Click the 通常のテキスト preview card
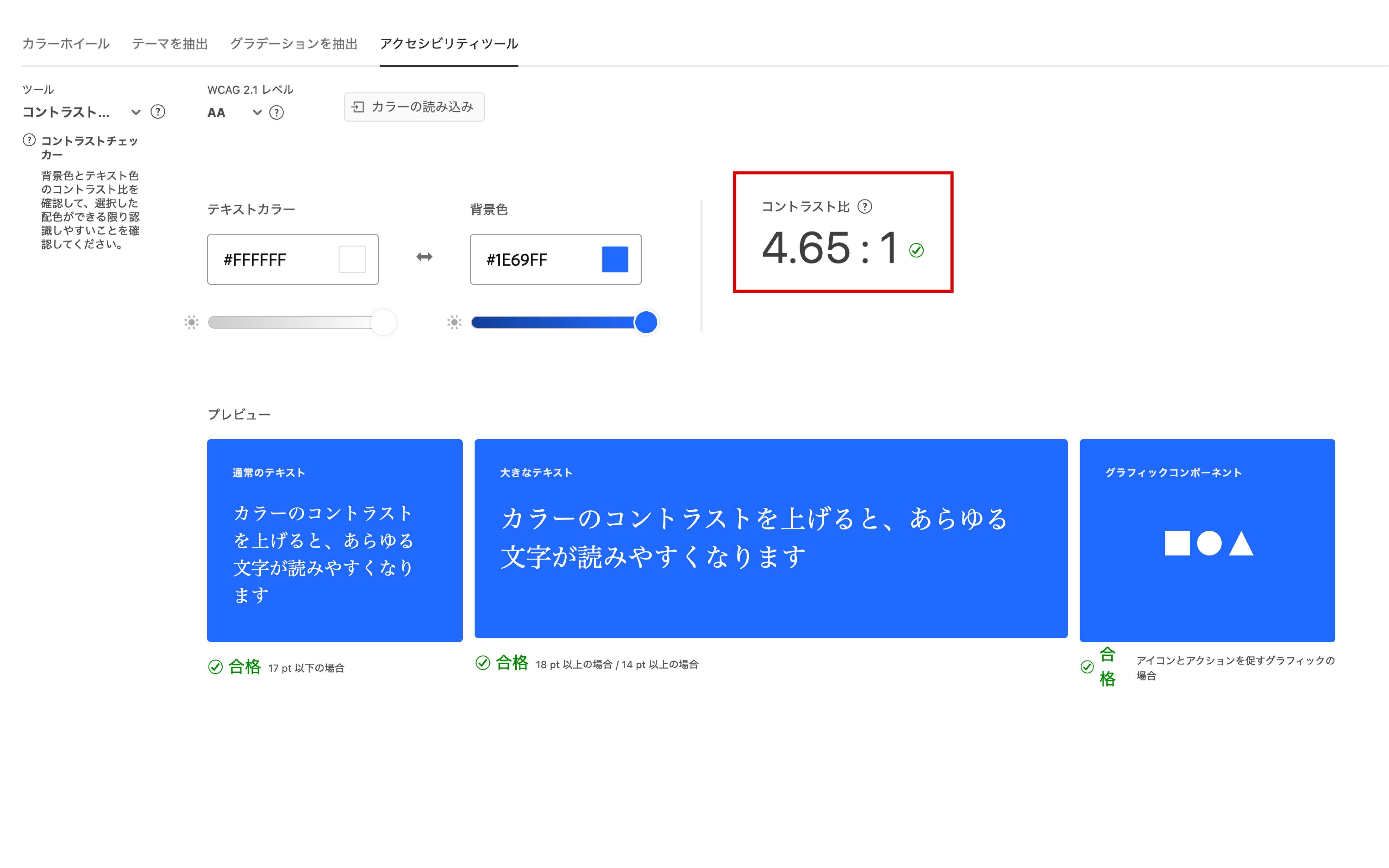The width and height of the screenshot is (1389, 868). (335, 540)
